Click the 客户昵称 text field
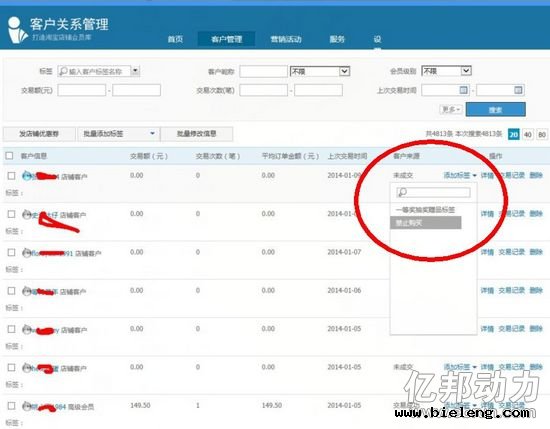Viewport: 550px width, 429px height. pyautogui.click(x=263, y=71)
